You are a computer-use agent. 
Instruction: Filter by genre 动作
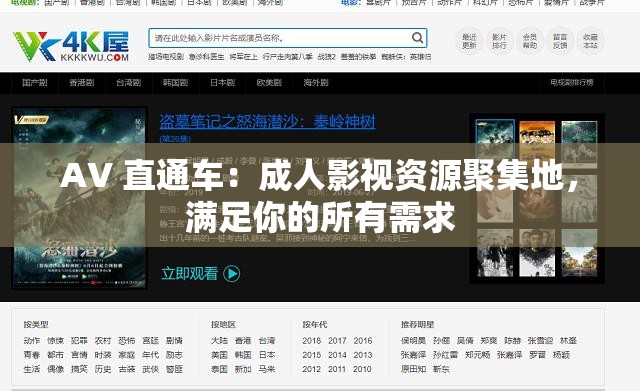pyautogui.click(x=32, y=341)
